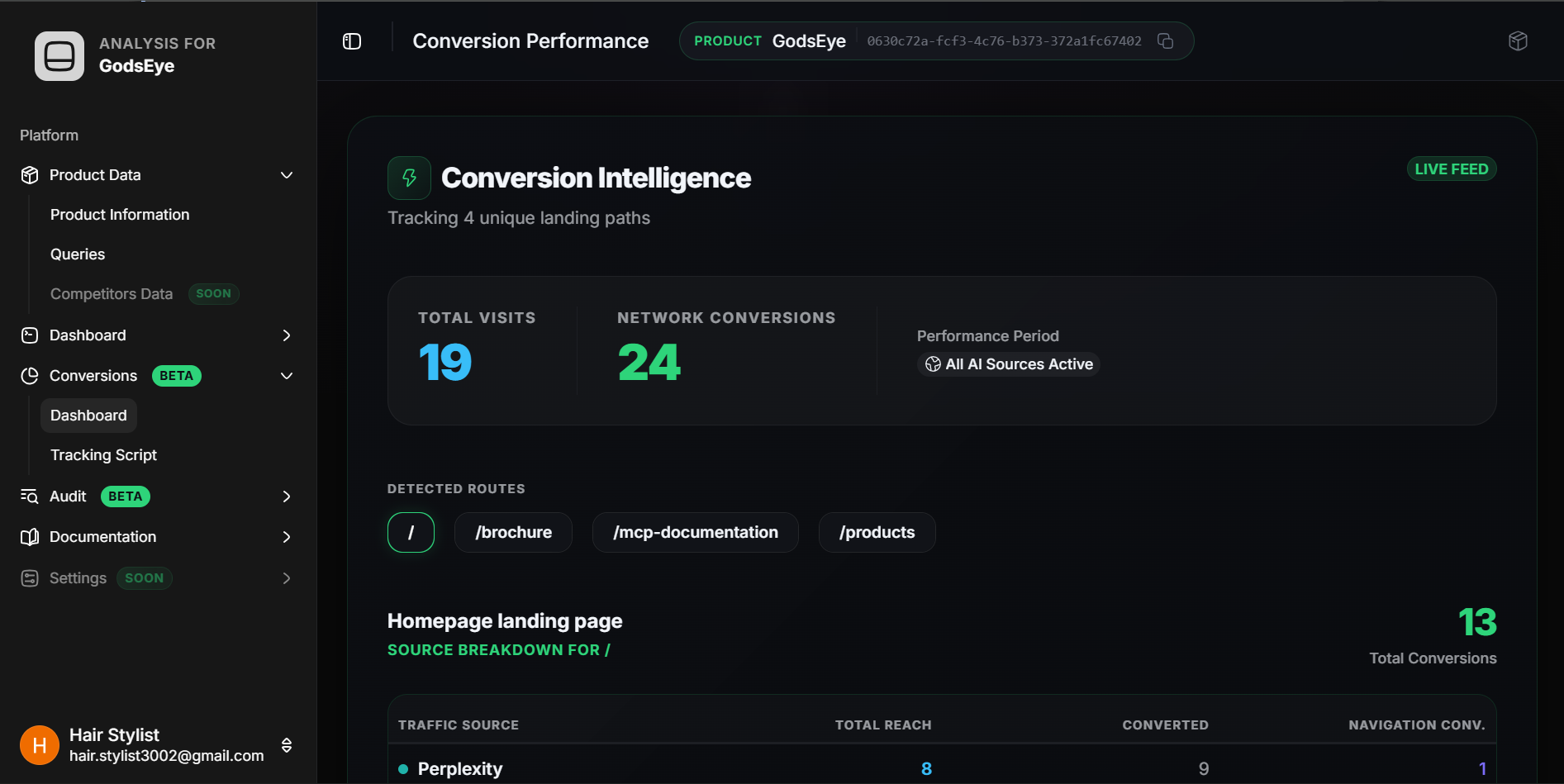This screenshot has height=784, width=1564.
Task: Collapse the Product Data section chevron
Action: (287, 175)
